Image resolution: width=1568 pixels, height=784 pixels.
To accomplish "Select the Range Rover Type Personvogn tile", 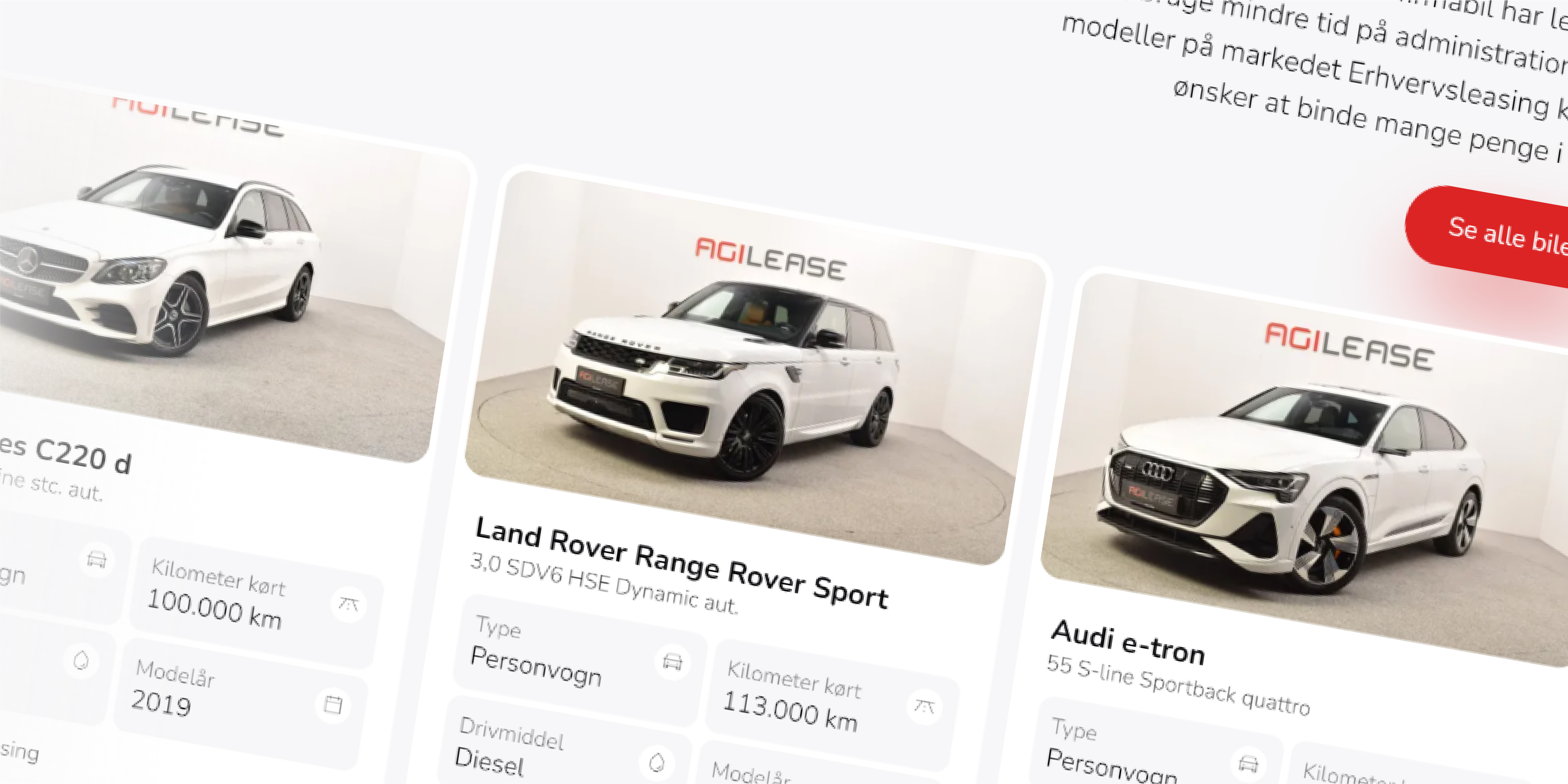I will pos(580,660).
